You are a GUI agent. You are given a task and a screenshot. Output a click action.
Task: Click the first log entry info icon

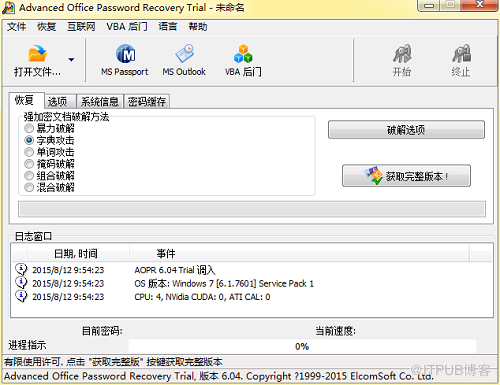coord(21,269)
